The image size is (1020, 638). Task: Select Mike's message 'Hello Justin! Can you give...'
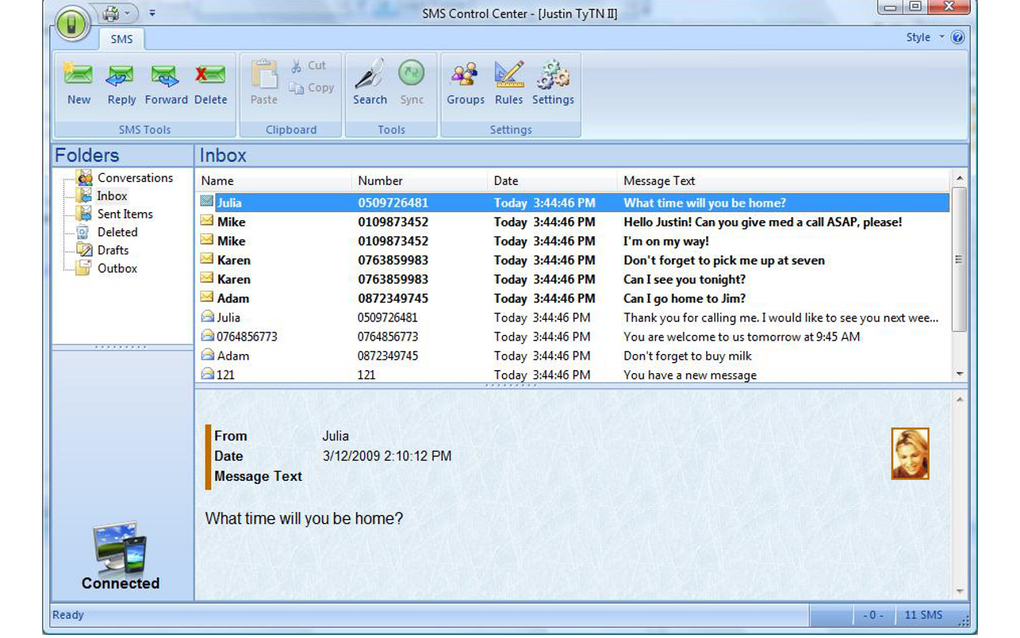tap(572, 222)
